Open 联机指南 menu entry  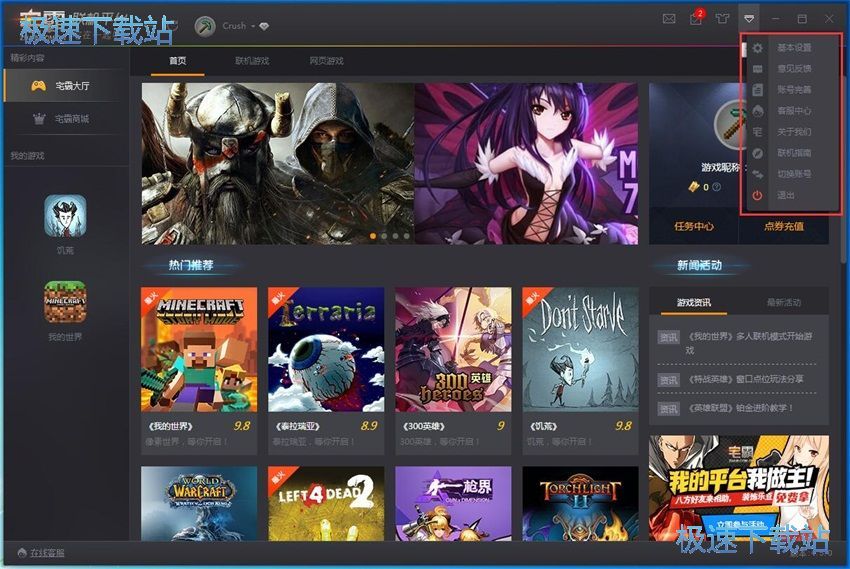794,153
